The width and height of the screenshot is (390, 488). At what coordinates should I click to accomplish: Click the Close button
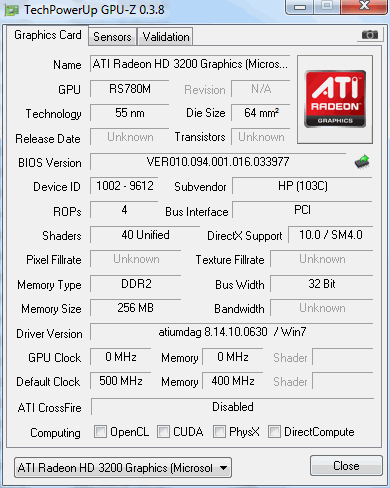pyautogui.click(x=346, y=466)
